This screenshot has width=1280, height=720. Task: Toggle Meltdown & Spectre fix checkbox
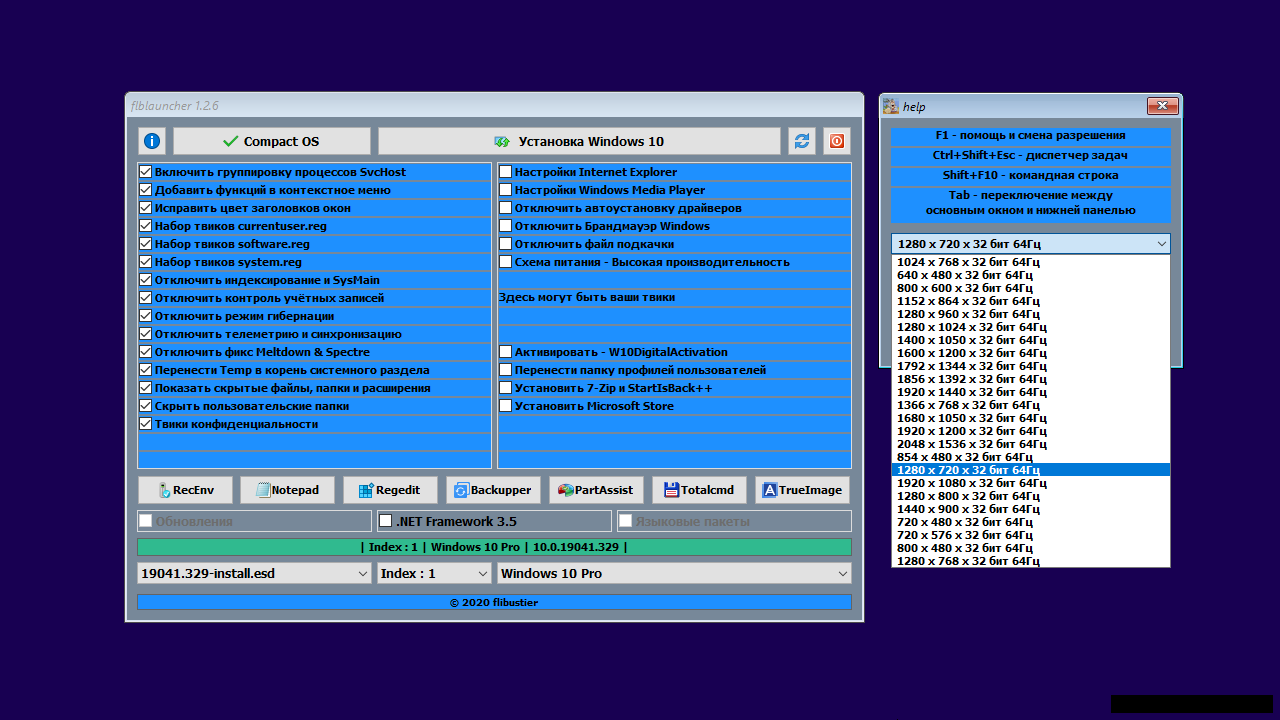point(146,352)
